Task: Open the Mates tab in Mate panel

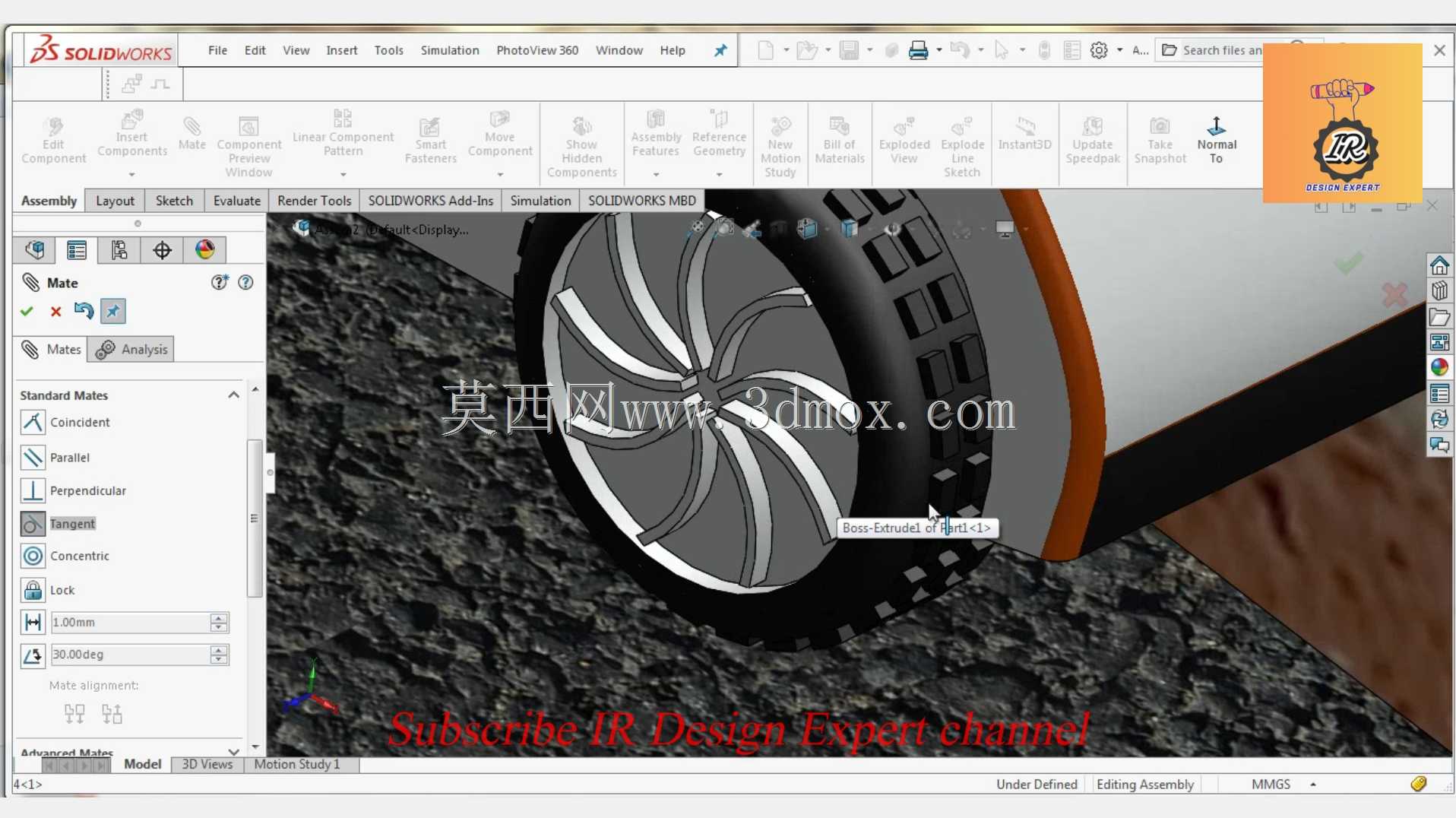Action: [x=51, y=349]
